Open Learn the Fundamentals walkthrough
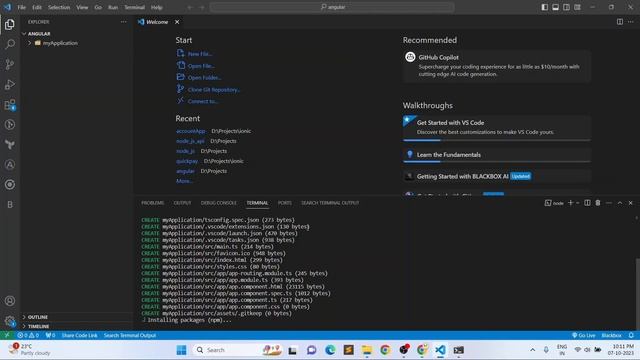The image size is (640, 360). 497,155
